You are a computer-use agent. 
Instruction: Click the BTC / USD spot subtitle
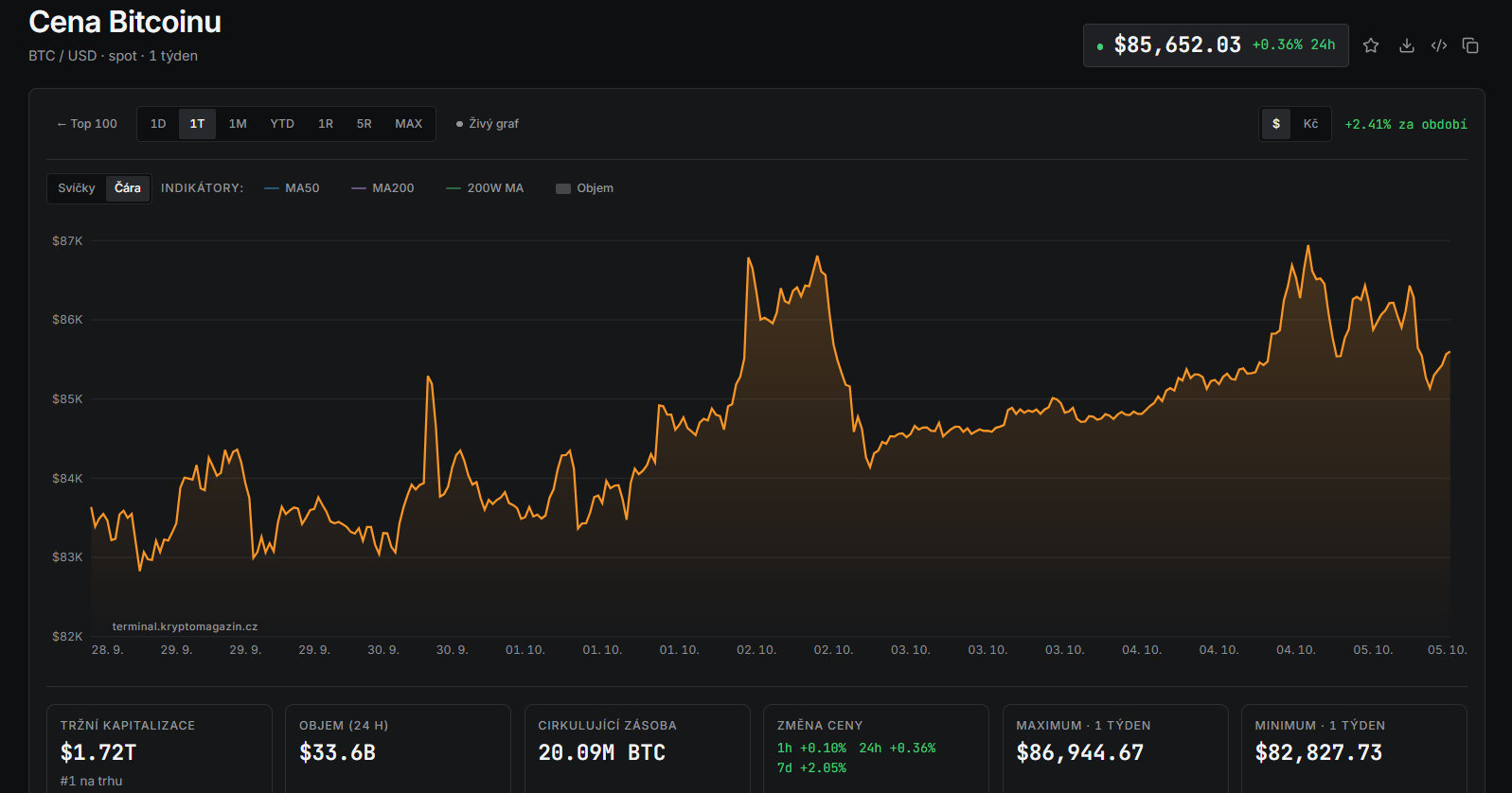click(x=113, y=56)
